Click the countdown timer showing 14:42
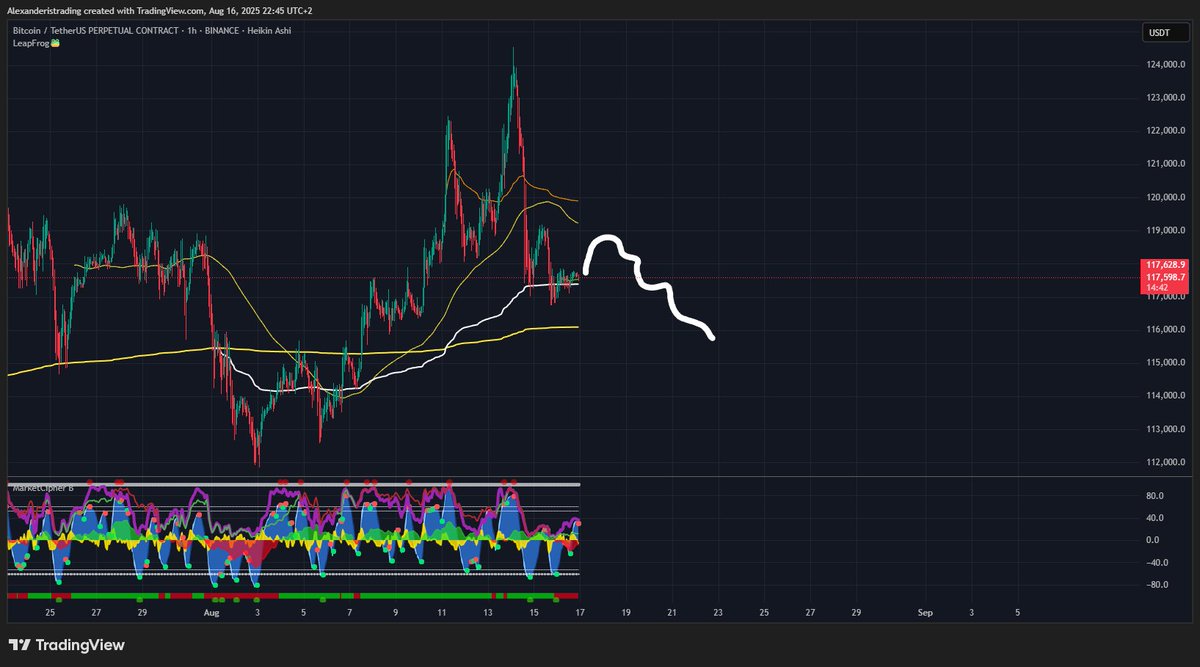Image resolution: width=1200 pixels, height=667 pixels. click(1155, 285)
